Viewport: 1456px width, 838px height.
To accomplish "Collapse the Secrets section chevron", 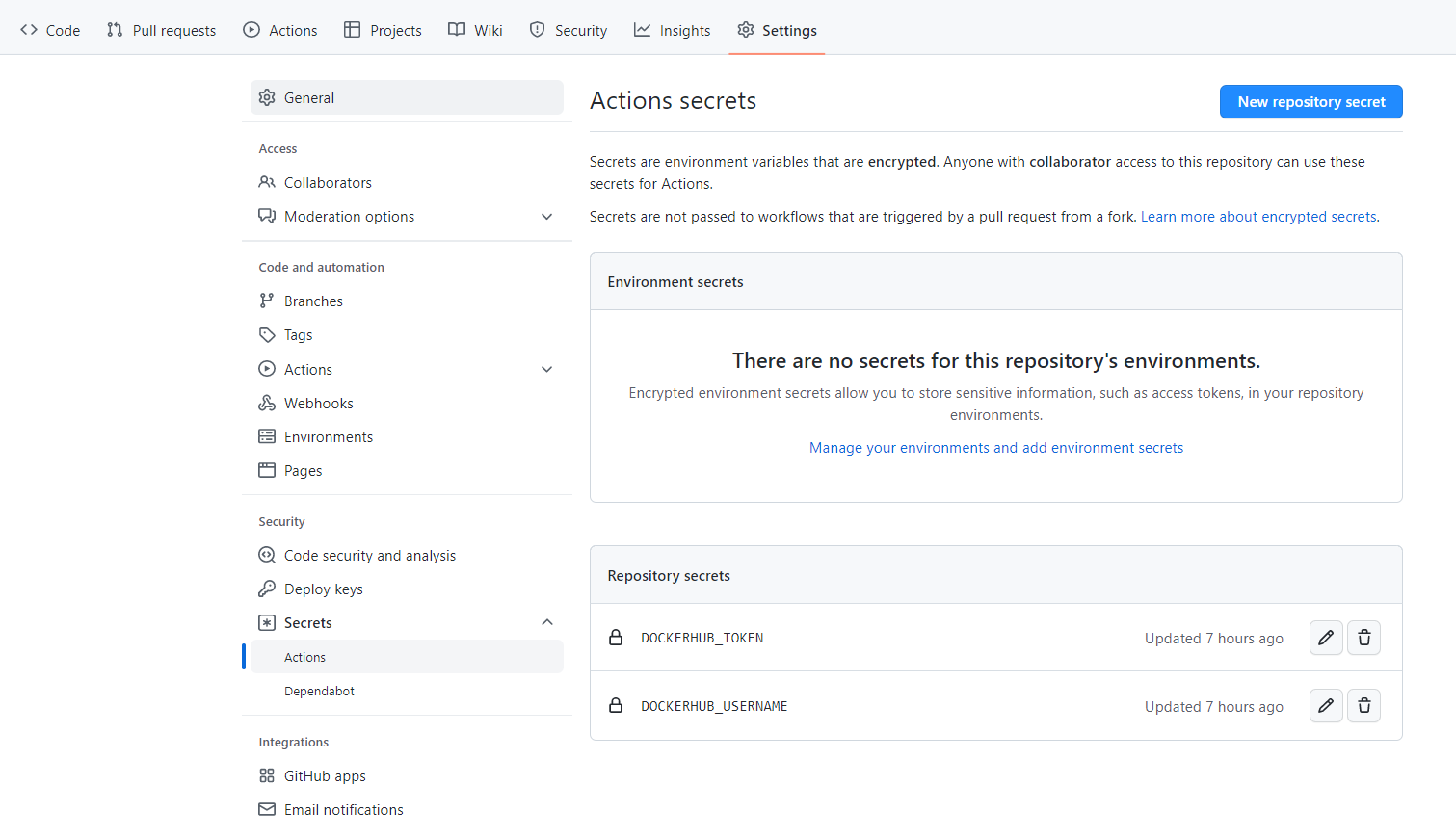I will pos(547,622).
